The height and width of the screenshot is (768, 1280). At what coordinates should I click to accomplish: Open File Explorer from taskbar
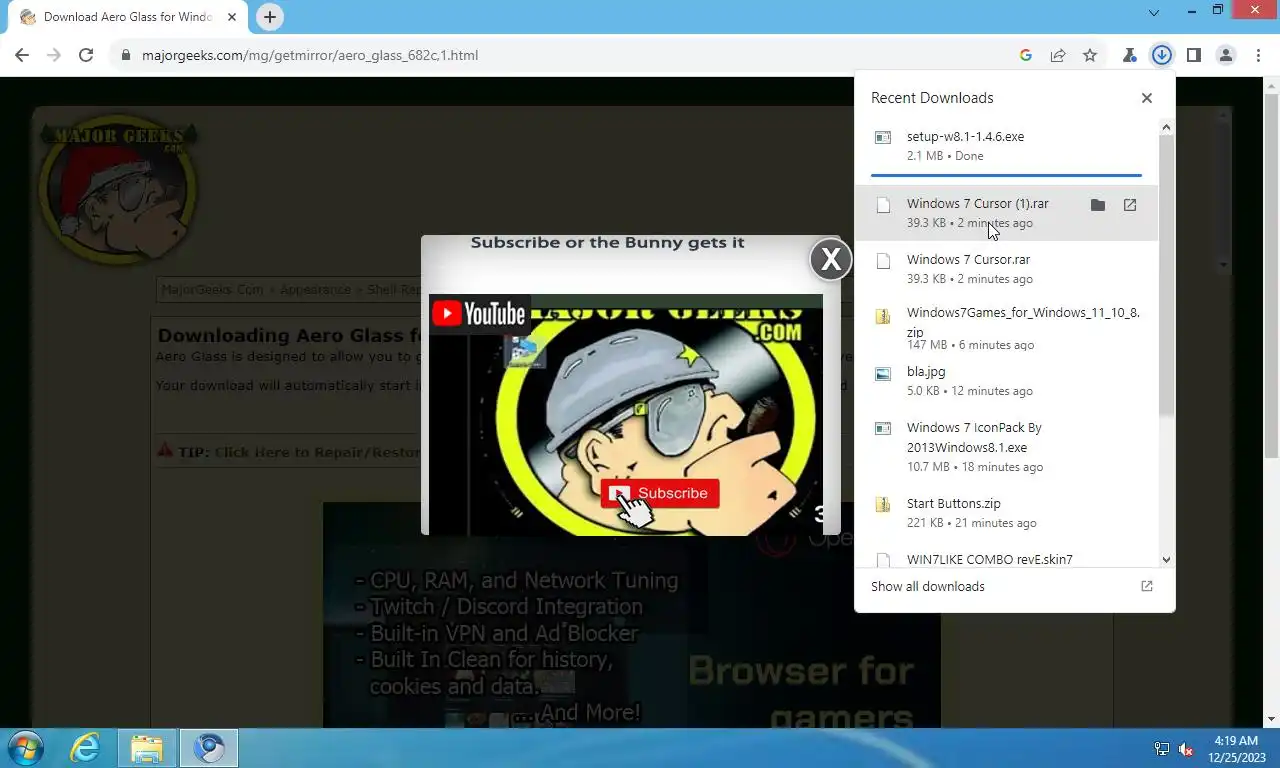(x=146, y=748)
